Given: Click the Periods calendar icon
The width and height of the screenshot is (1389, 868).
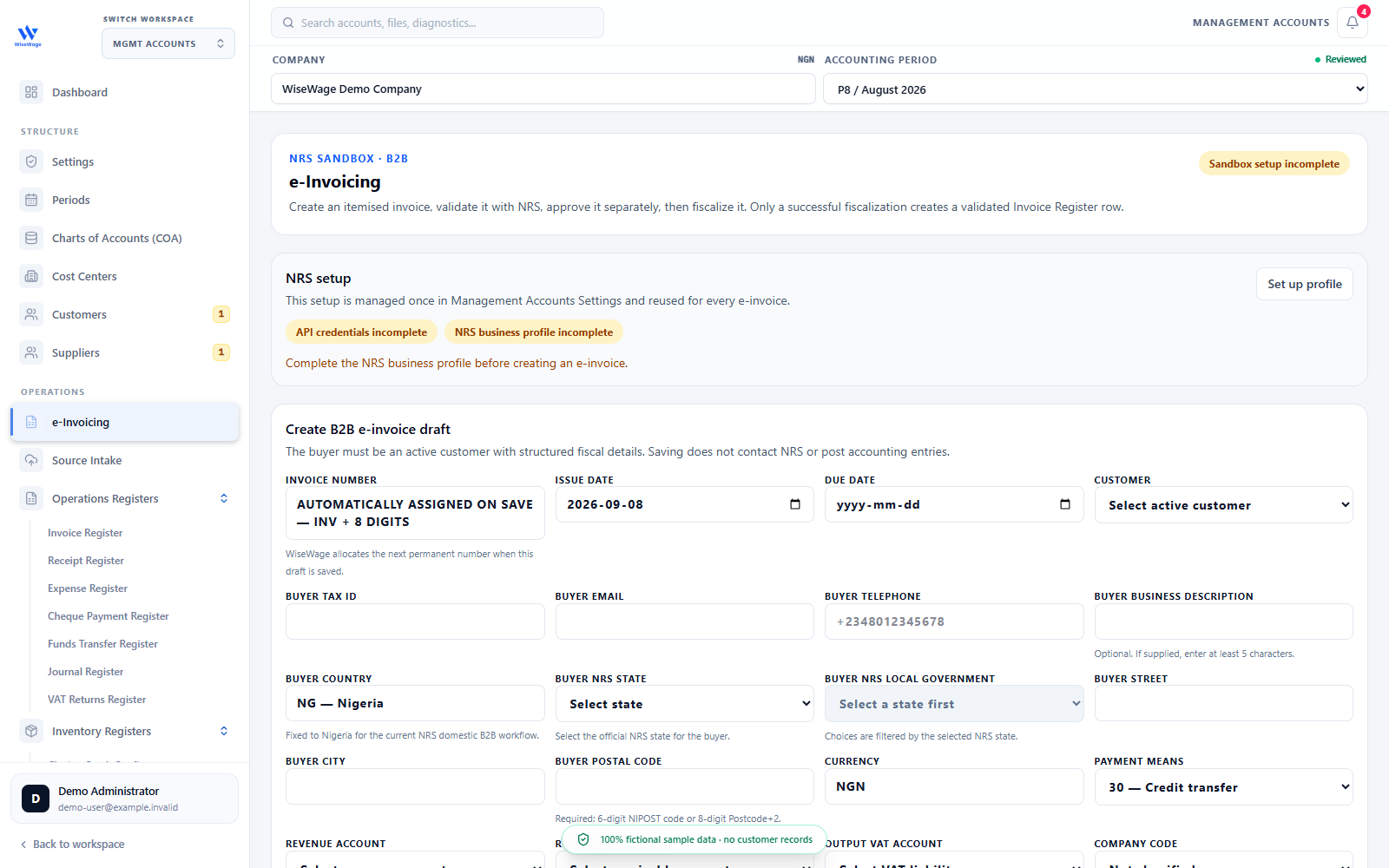Looking at the screenshot, I should click(x=31, y=200).
